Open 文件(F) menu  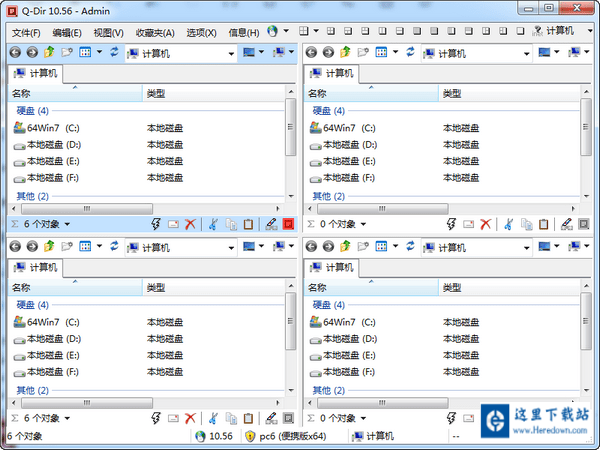[x=26, y=33]
